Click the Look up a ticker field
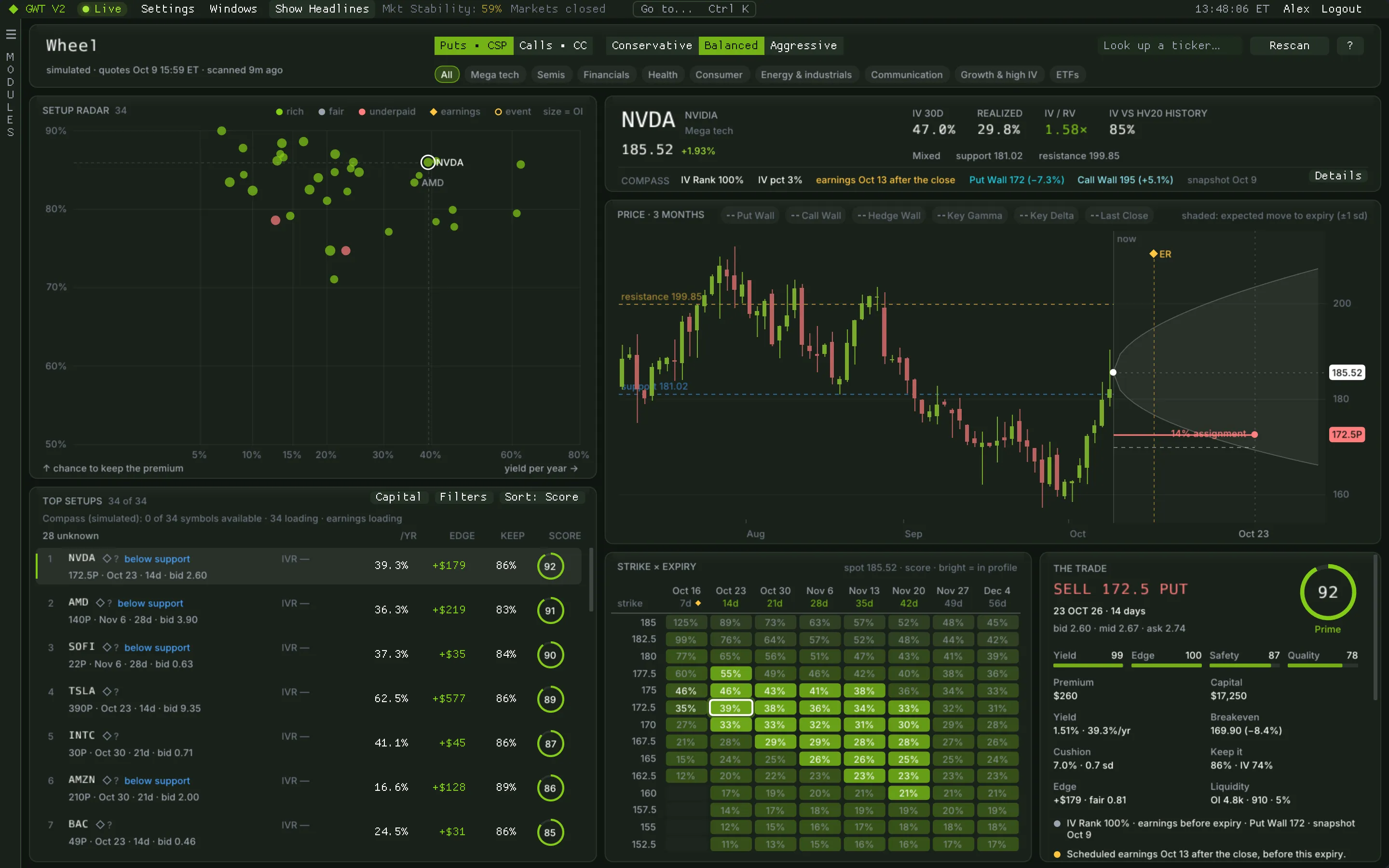The image size is (1389, 868). click(x=1170, y=45)
